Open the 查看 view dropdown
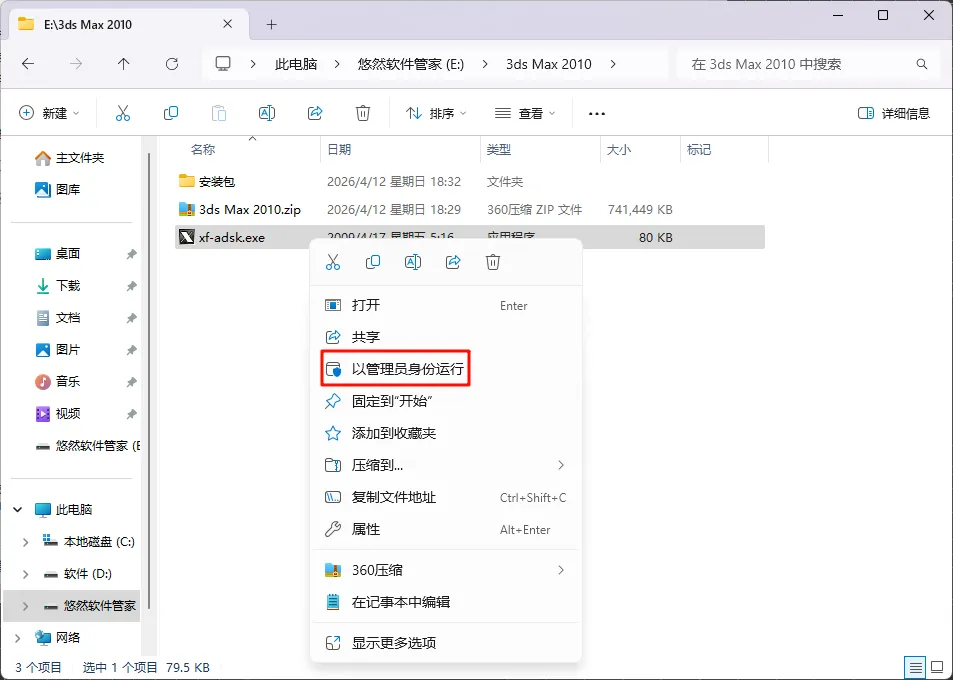This screenshot has width=953, height=680. point(525,113)
